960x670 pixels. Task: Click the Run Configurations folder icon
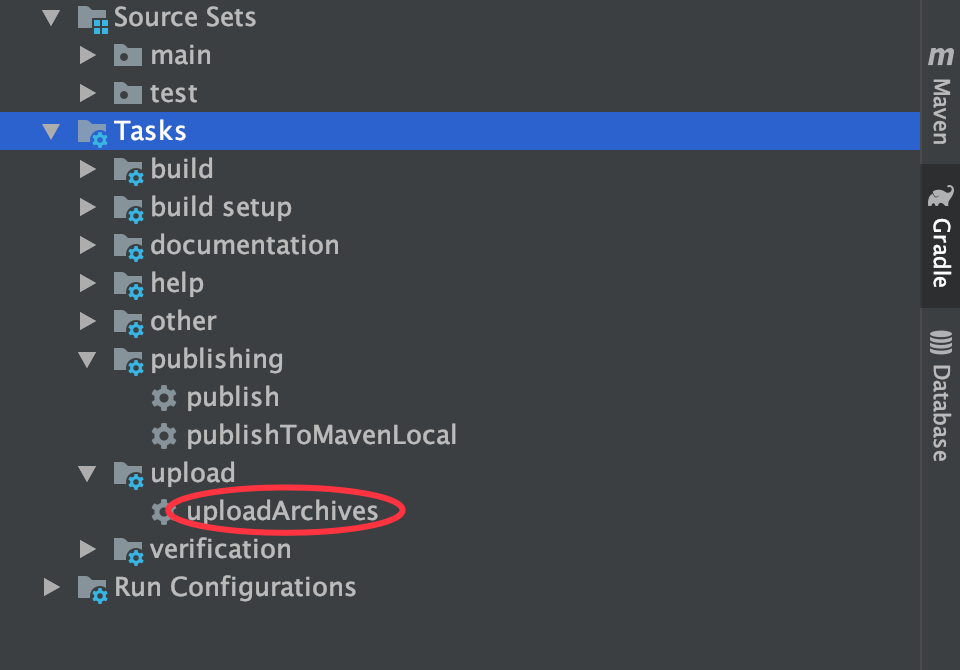pyautogui.click(x=93, y=587)
